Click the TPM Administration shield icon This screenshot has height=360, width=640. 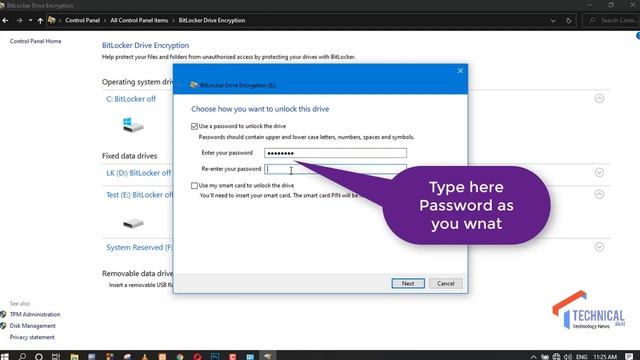tap(3, 314)
